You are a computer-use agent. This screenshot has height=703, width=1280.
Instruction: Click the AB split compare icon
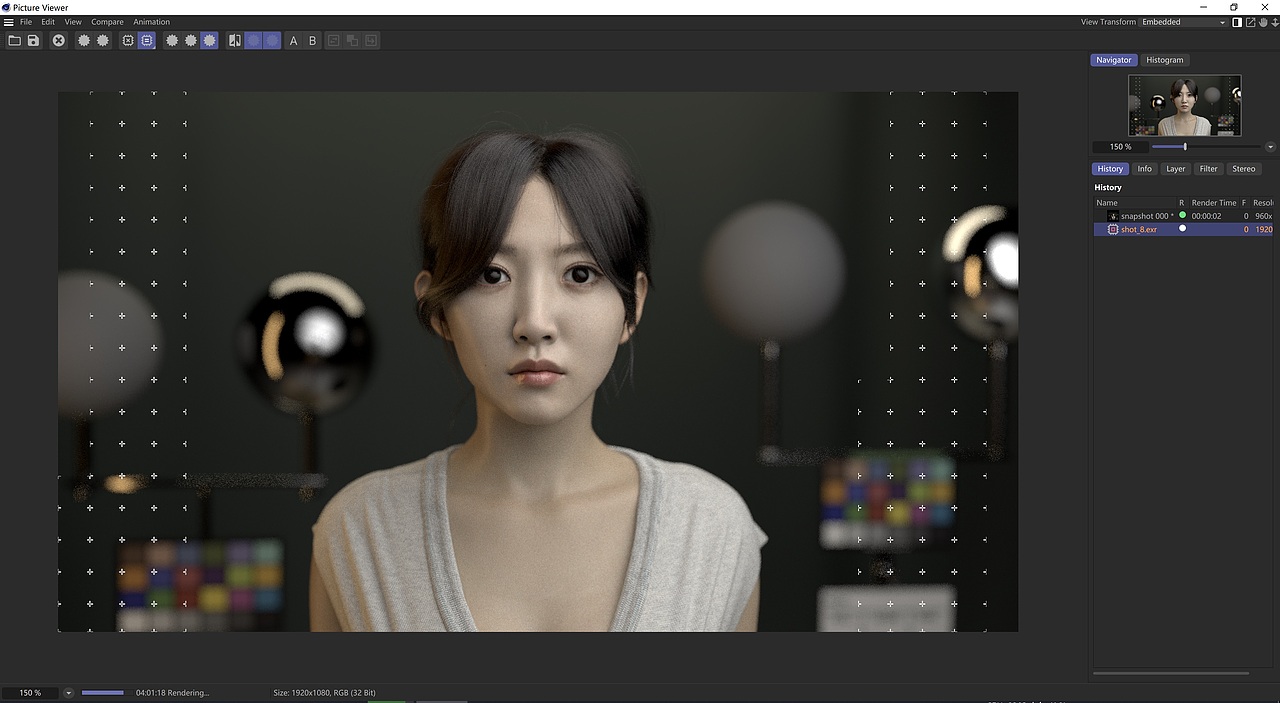pyautogui.click(x=235, y=41)
